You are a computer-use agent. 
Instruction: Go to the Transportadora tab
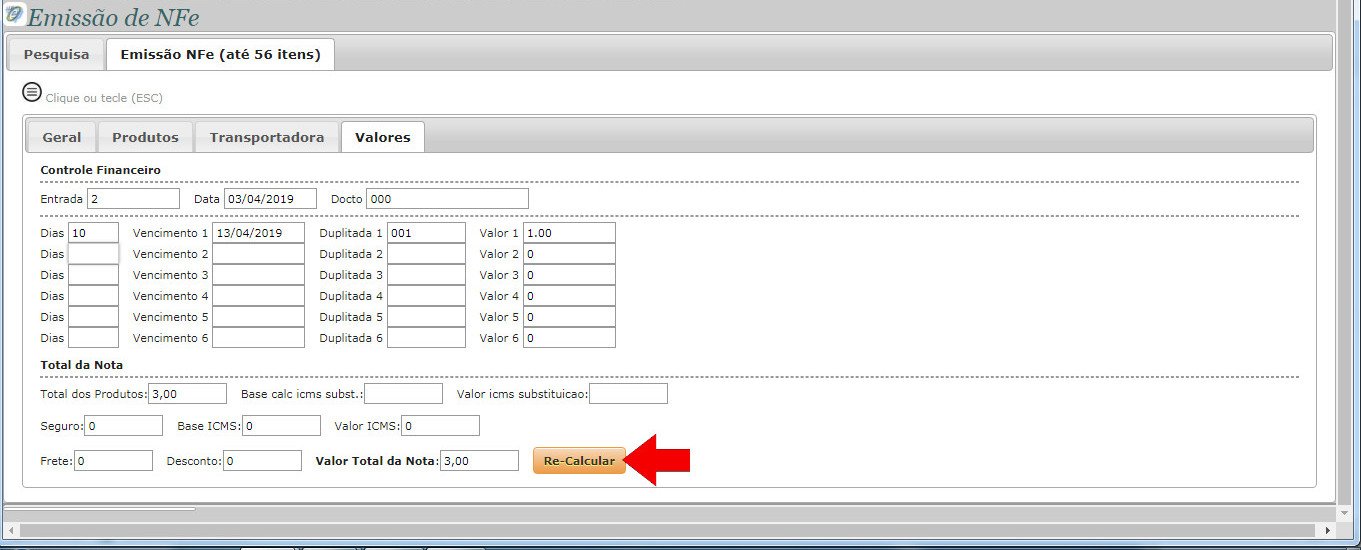(x=267, y=137)
